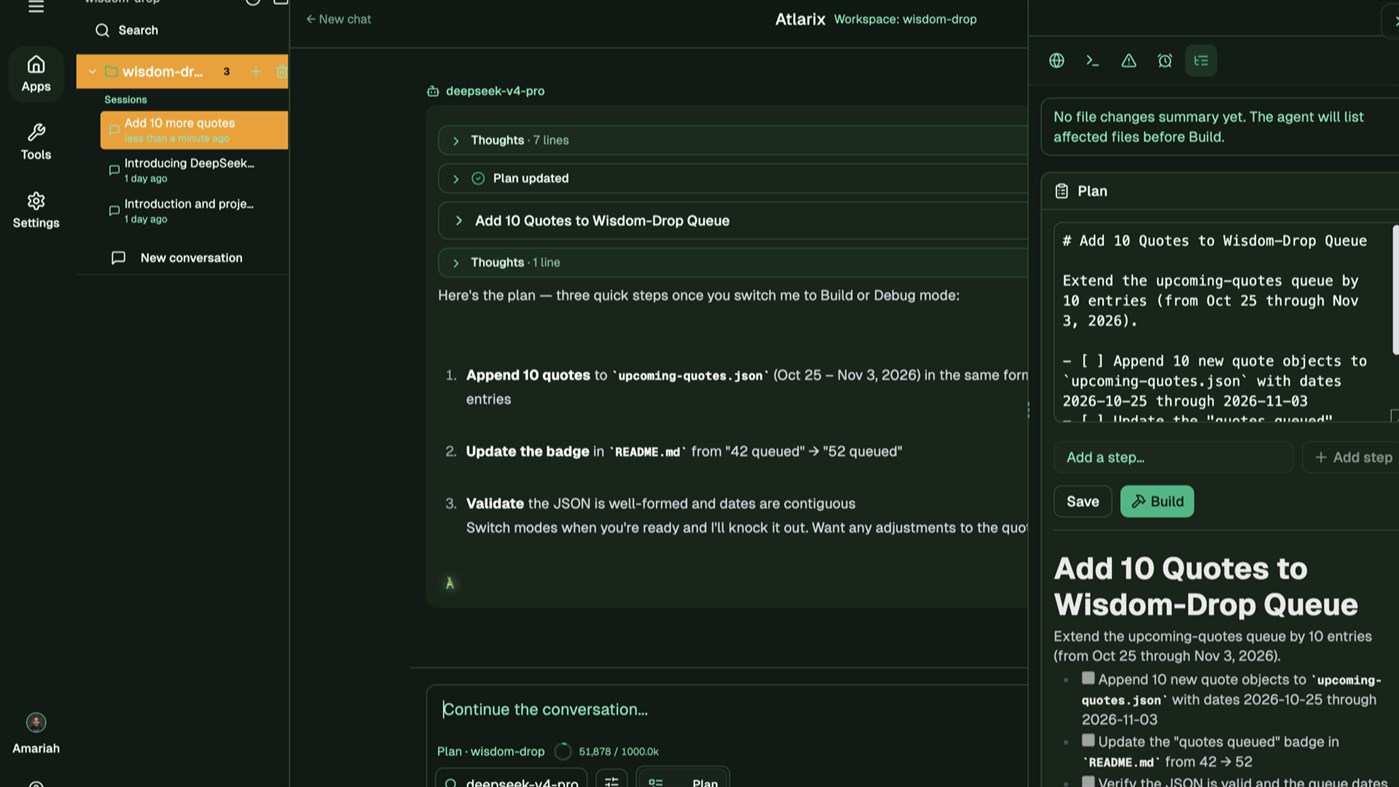
Task: Start a New conversation
Action: click(182, 258)
